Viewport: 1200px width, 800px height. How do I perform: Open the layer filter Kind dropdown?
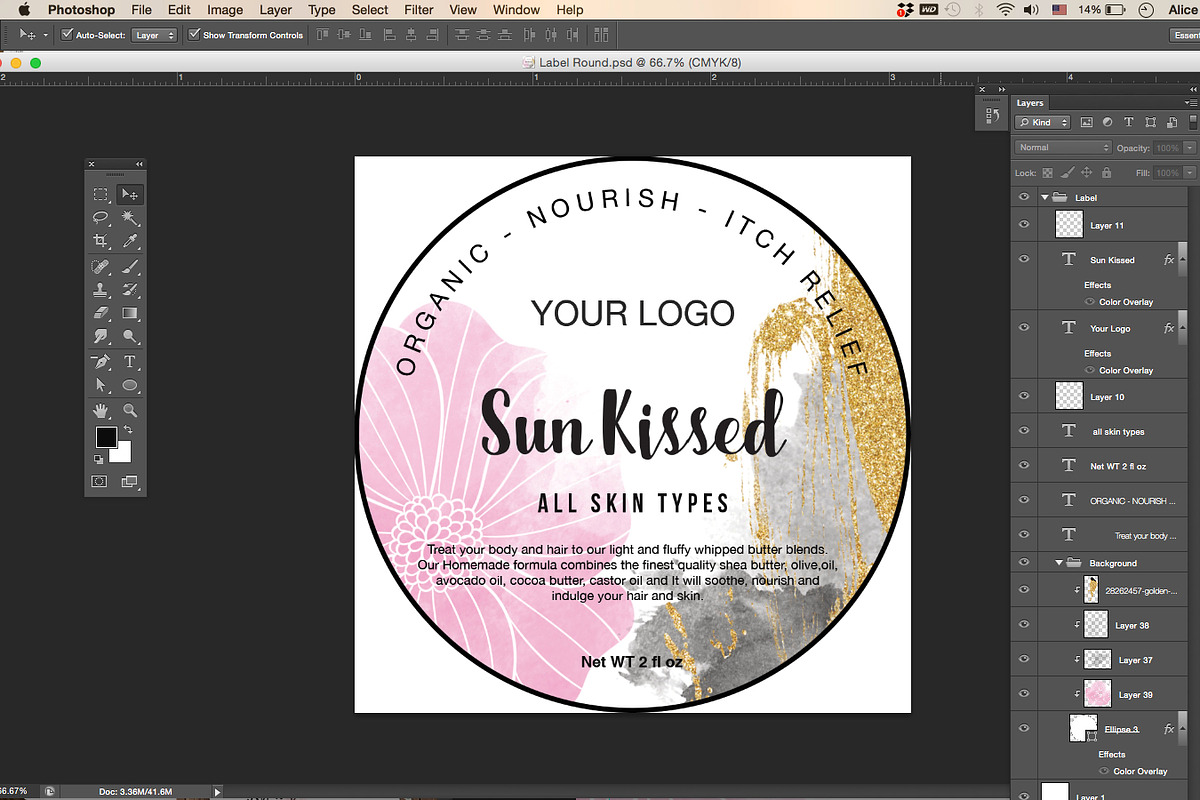pos(1043,122)
